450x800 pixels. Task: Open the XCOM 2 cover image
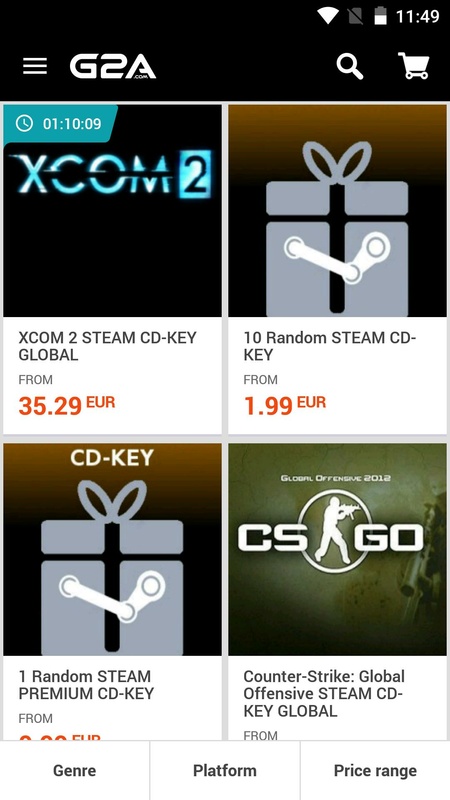coord(112,211)
